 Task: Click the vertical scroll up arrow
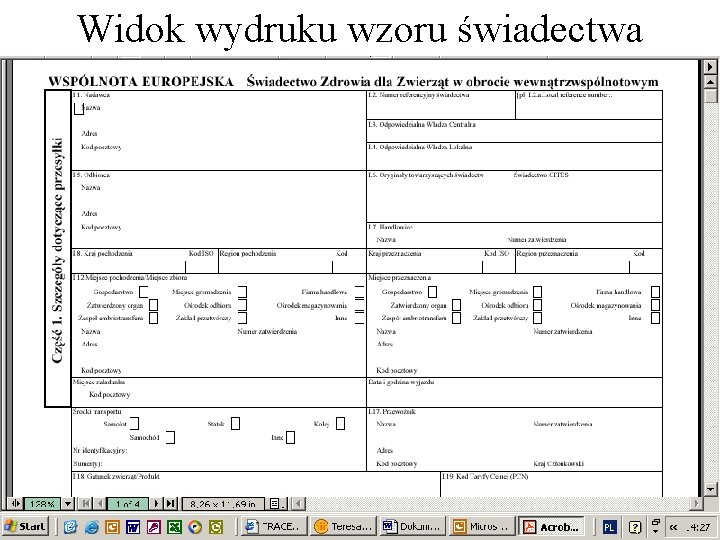click(x=710, y=82)
